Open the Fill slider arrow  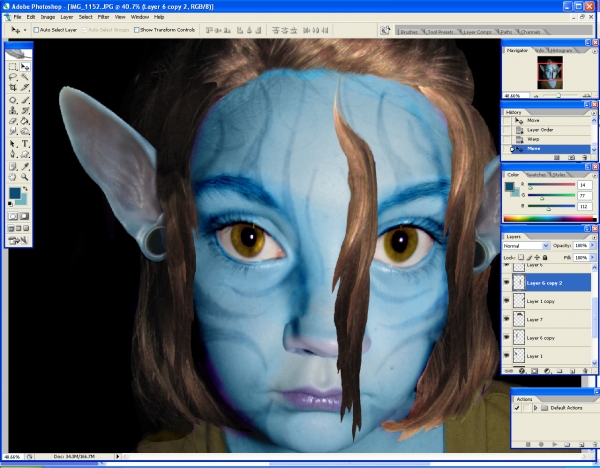click(593, 258)
